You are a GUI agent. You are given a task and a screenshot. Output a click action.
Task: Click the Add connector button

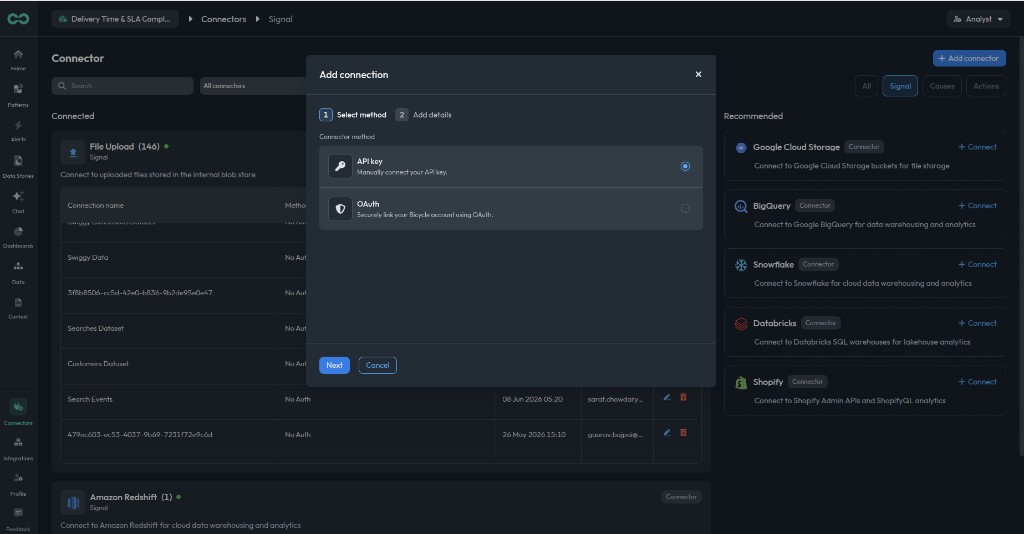click(969, 58)
